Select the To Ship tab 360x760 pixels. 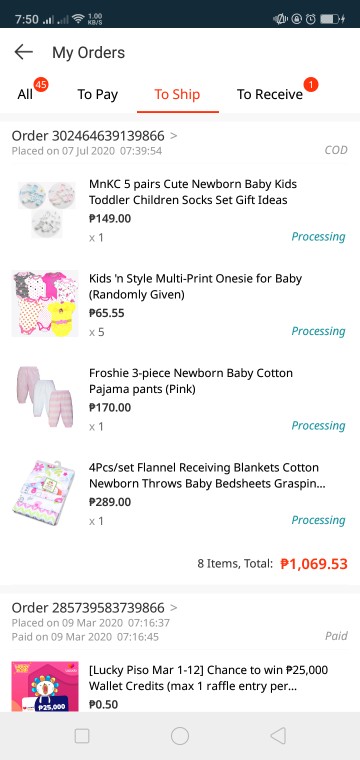[177, 94]
